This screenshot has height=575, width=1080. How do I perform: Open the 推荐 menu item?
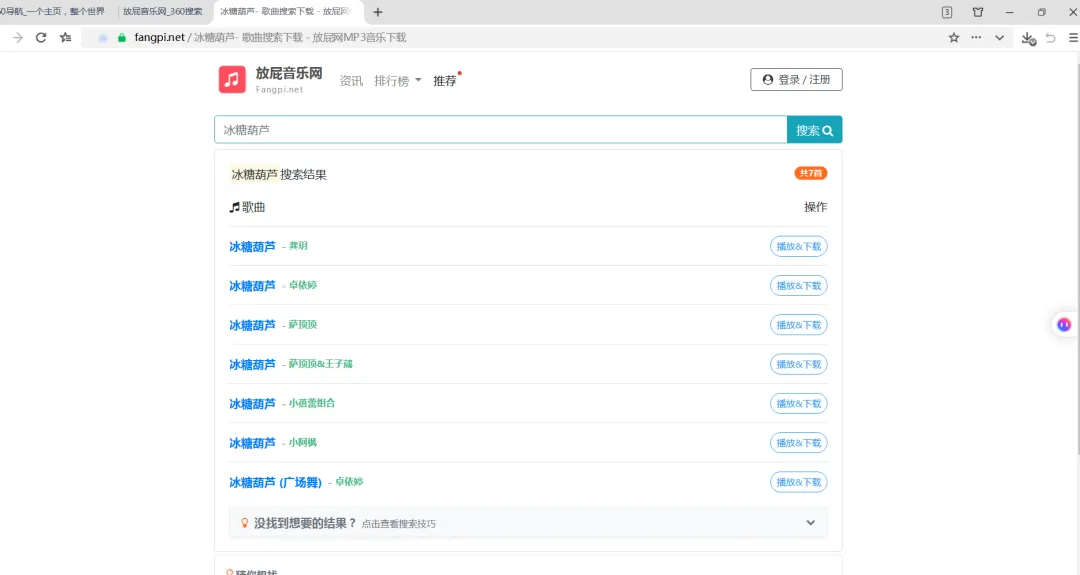click(x=445, y=81)
